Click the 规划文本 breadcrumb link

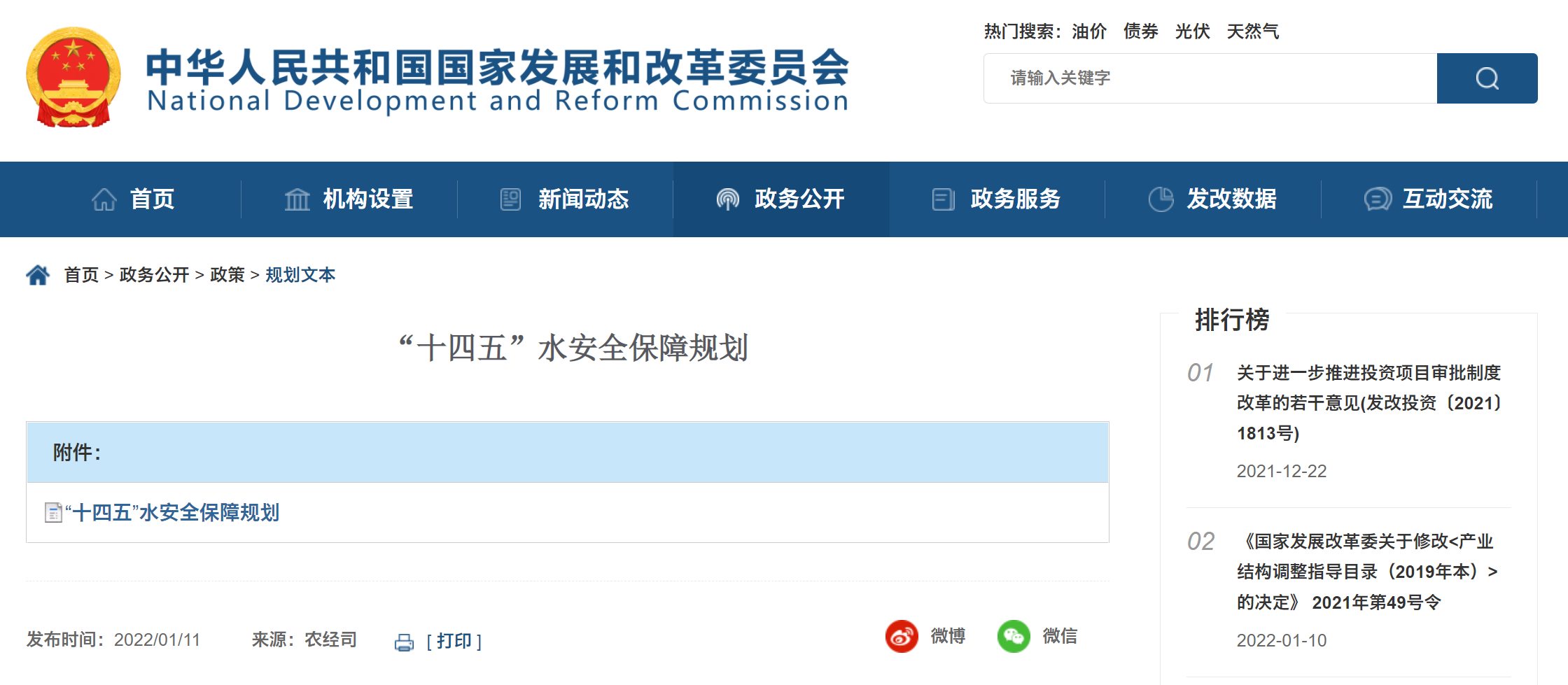[300, 275]
